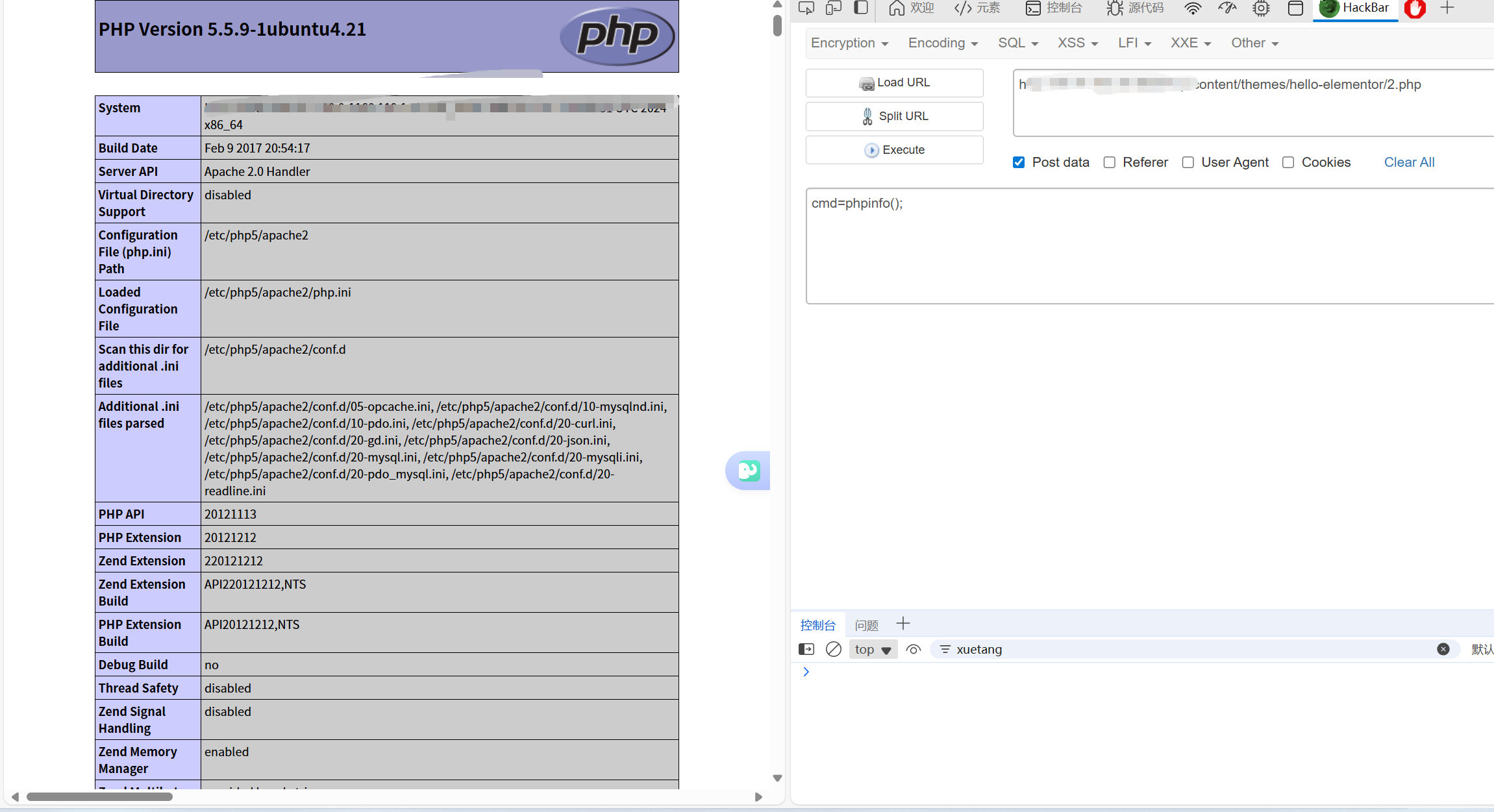Open the 元素 elements tab

point(978,8)
